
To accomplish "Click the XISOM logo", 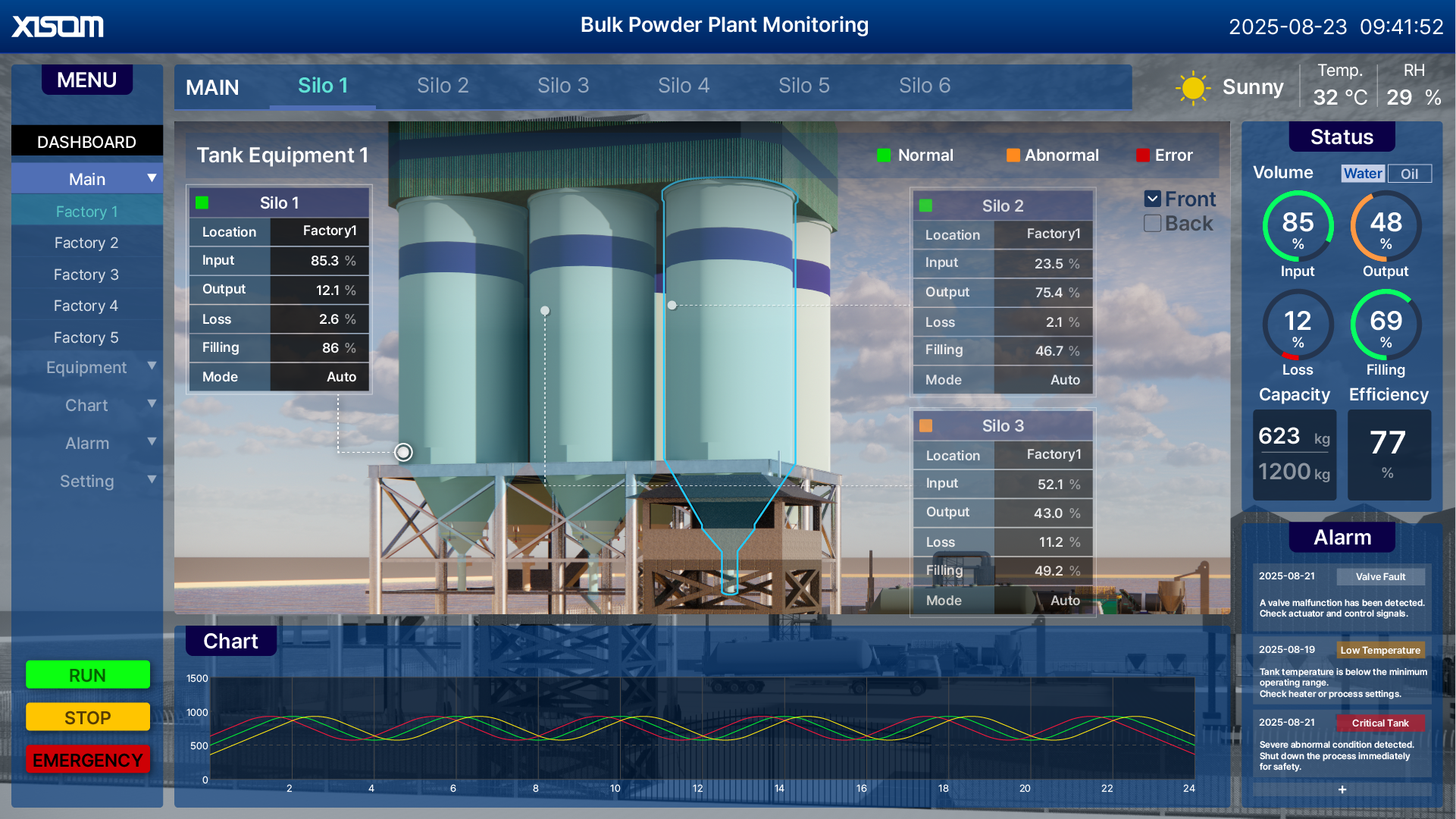I will (x=58, y=27).
